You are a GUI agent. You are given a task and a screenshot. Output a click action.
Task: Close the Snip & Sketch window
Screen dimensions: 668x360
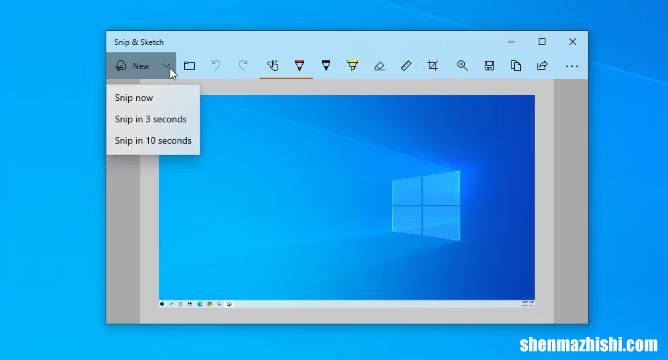point(573,41)
